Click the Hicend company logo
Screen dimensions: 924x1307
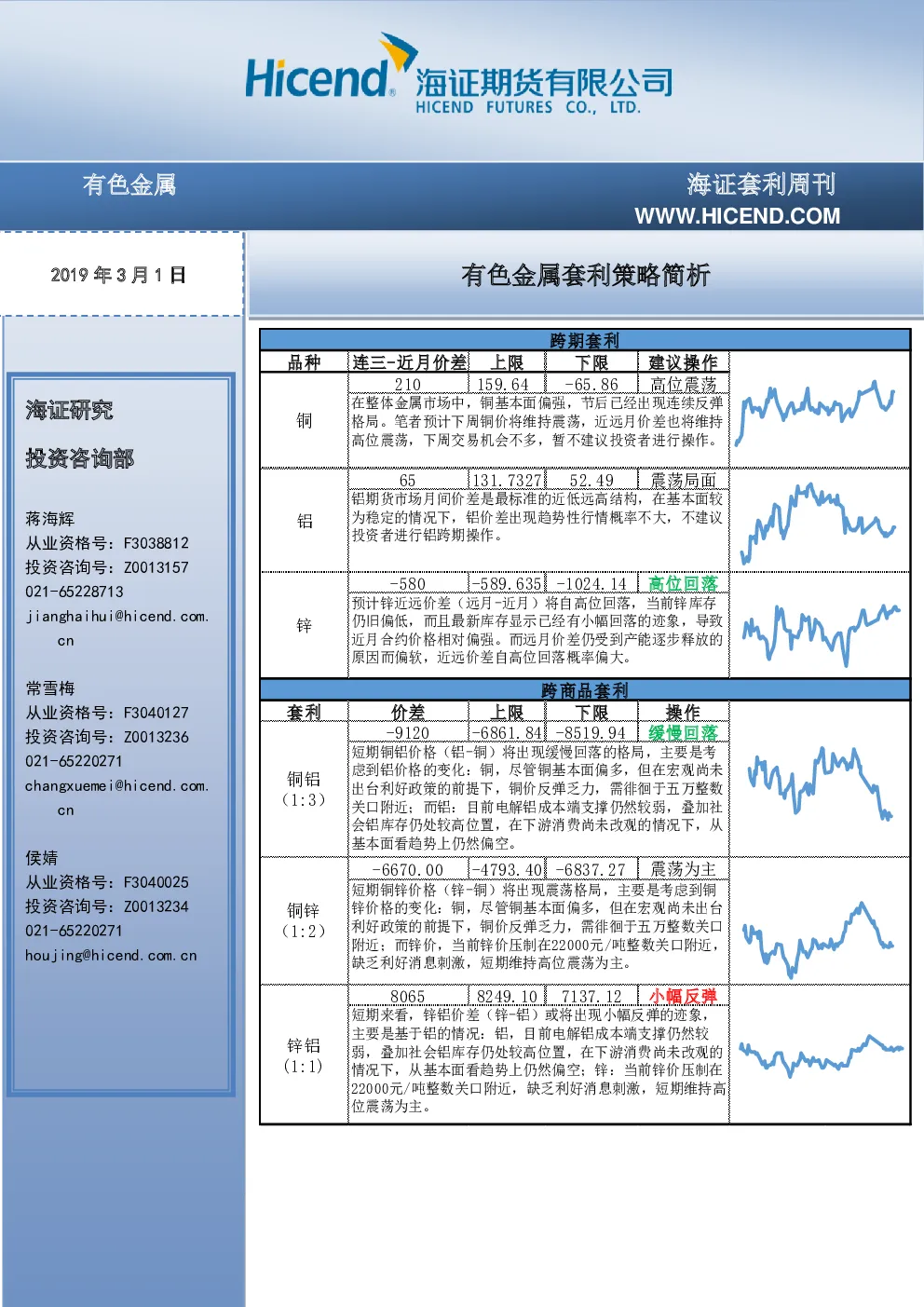click(x=458, y=75)
